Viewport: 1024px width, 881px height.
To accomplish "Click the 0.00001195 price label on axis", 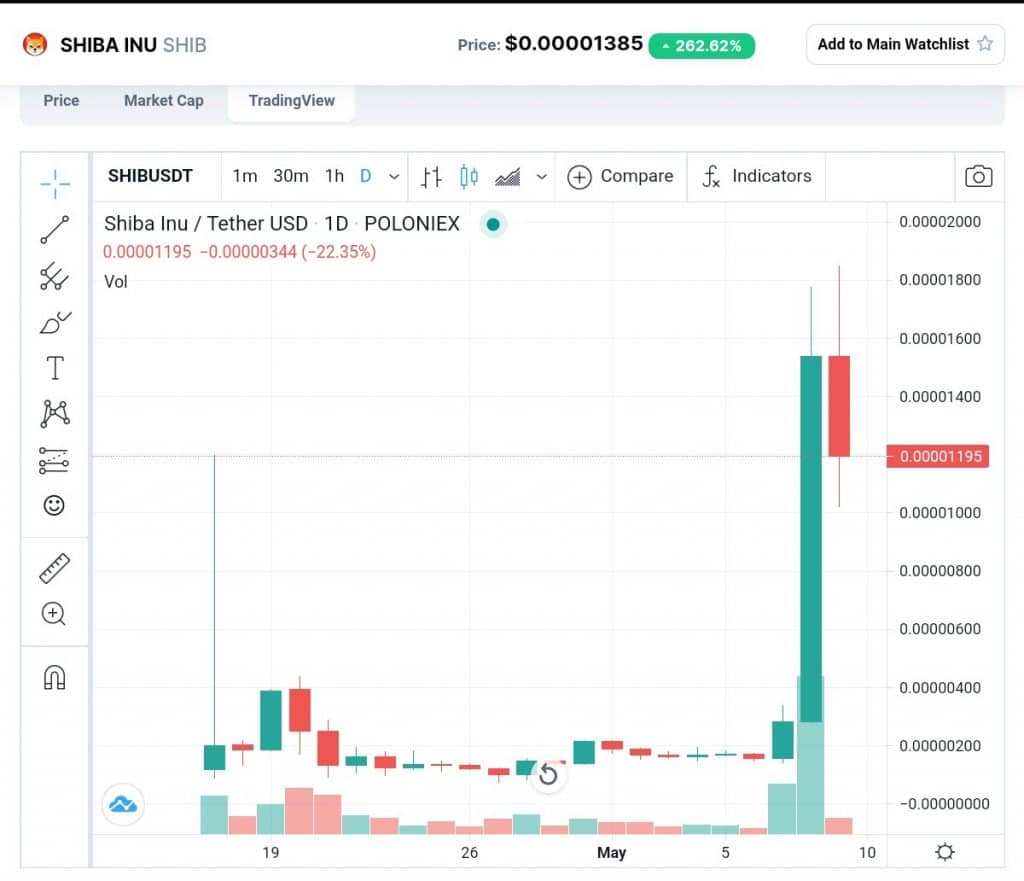I will tap(937, 456).
